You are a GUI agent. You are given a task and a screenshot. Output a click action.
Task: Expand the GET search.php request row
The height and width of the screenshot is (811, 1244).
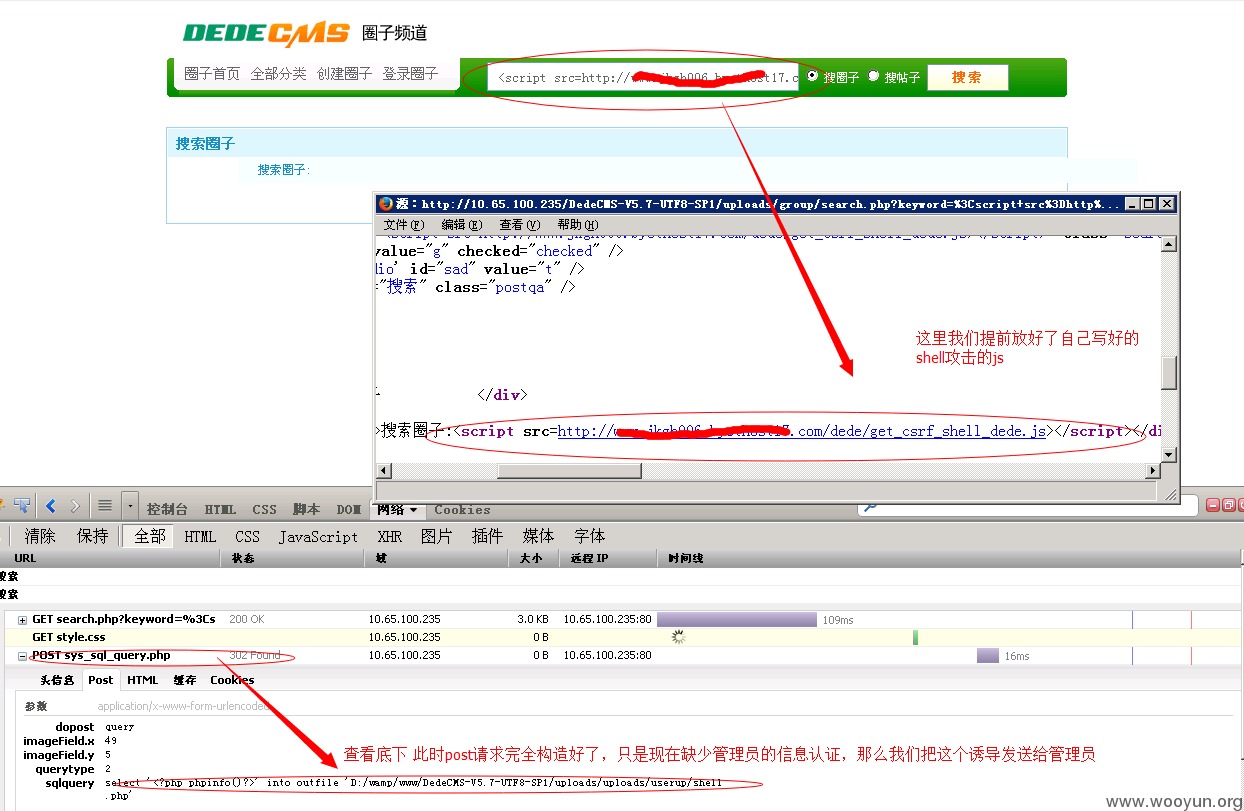[x=22, y=620]
